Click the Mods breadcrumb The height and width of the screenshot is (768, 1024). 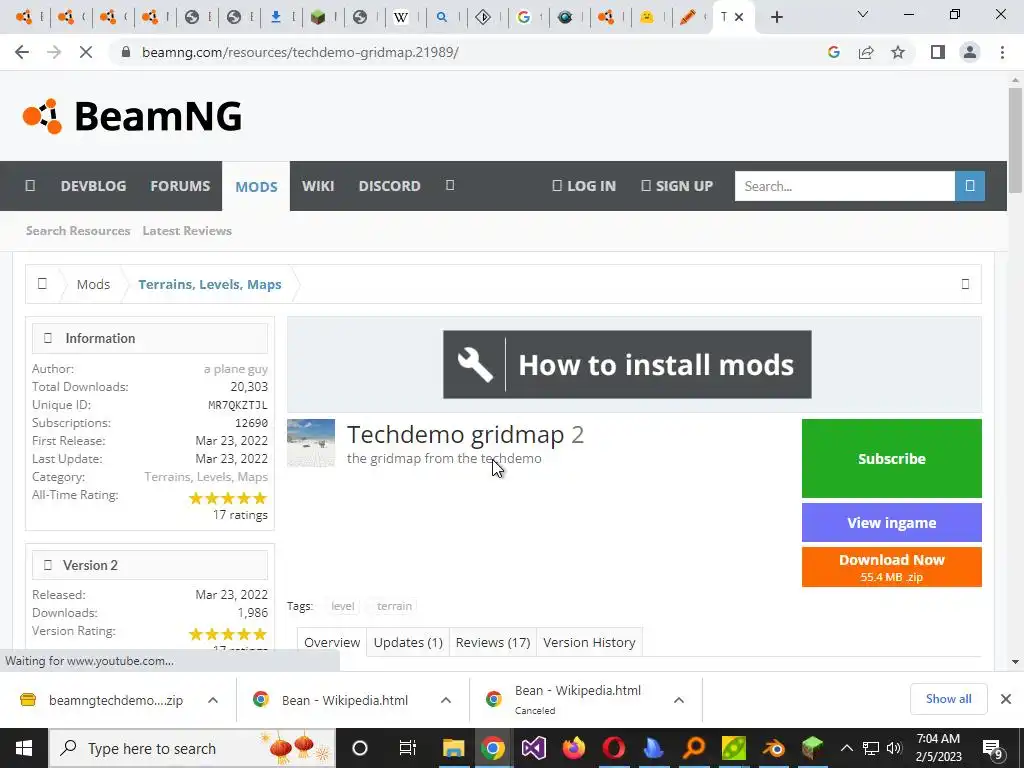coord(93,284)
